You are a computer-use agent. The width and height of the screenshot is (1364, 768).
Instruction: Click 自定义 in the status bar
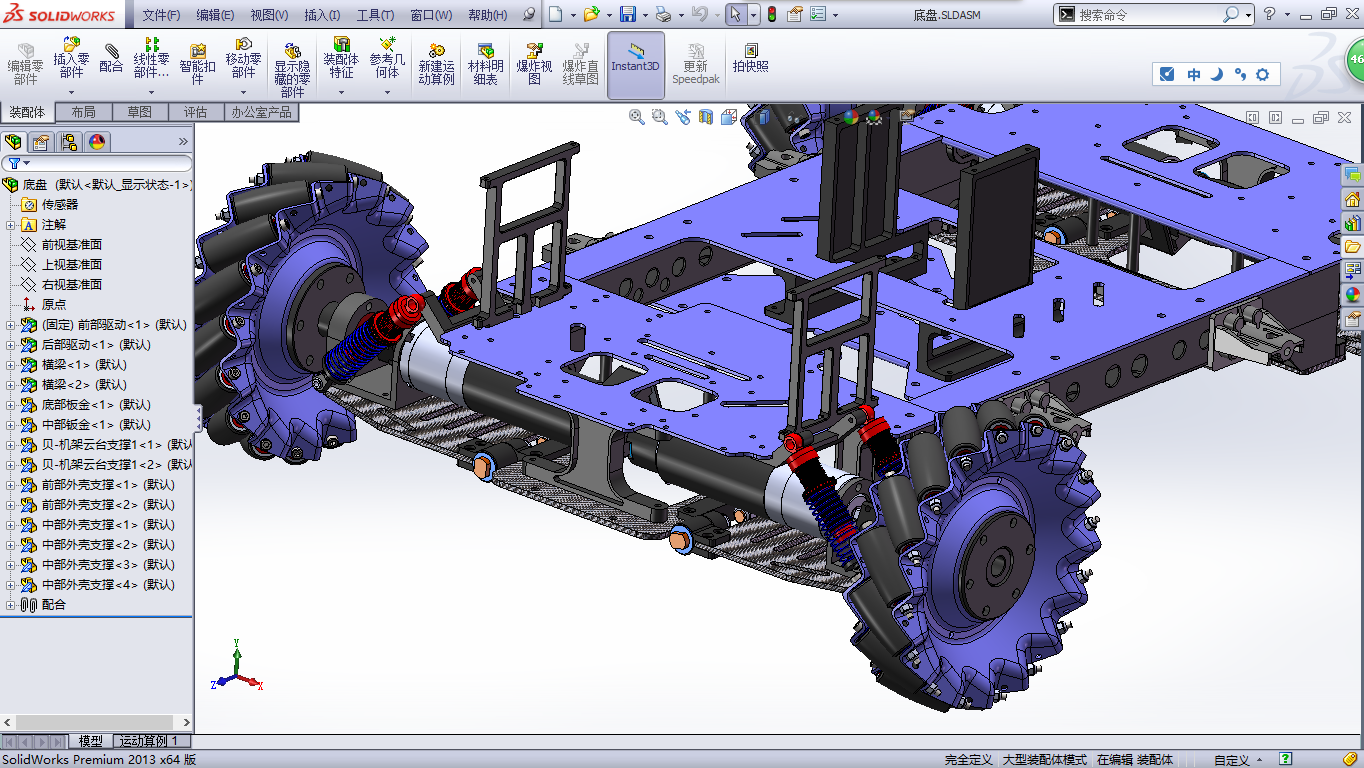1231,760
